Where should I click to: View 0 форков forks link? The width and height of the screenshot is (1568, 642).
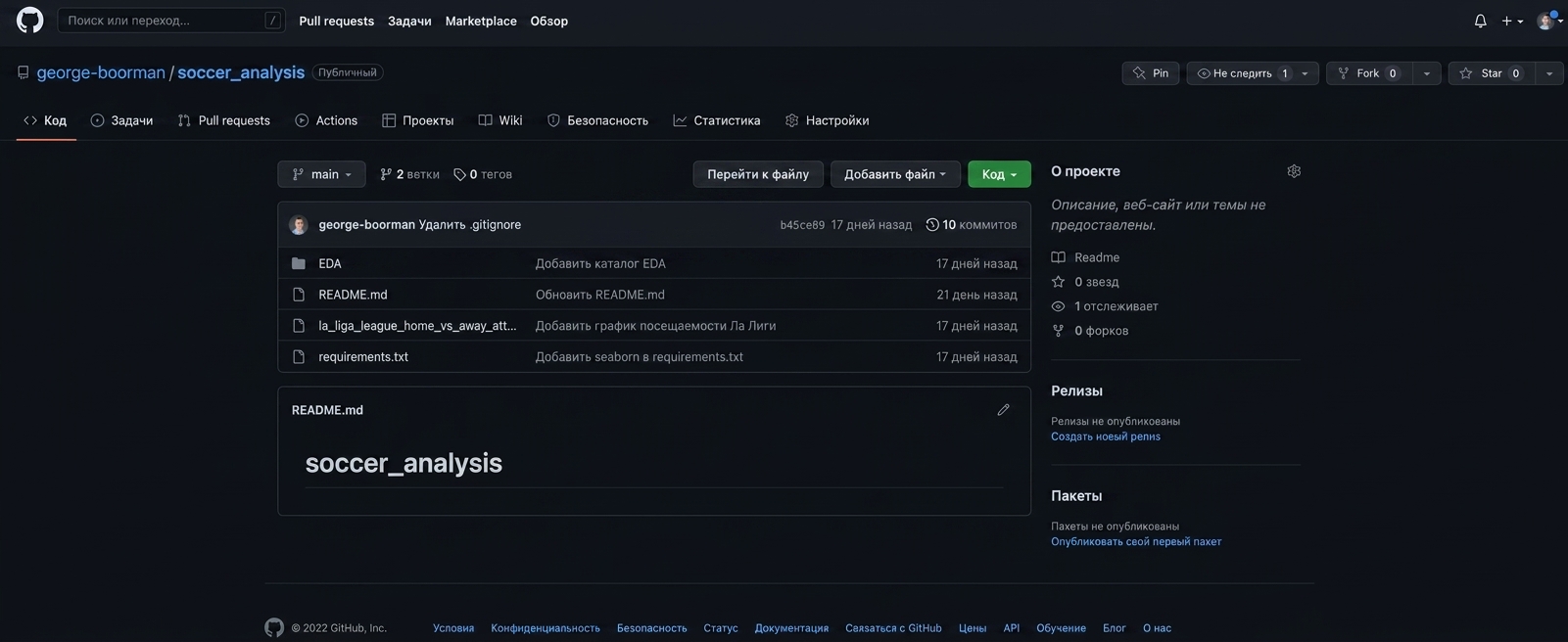(x=1090, y=331)
